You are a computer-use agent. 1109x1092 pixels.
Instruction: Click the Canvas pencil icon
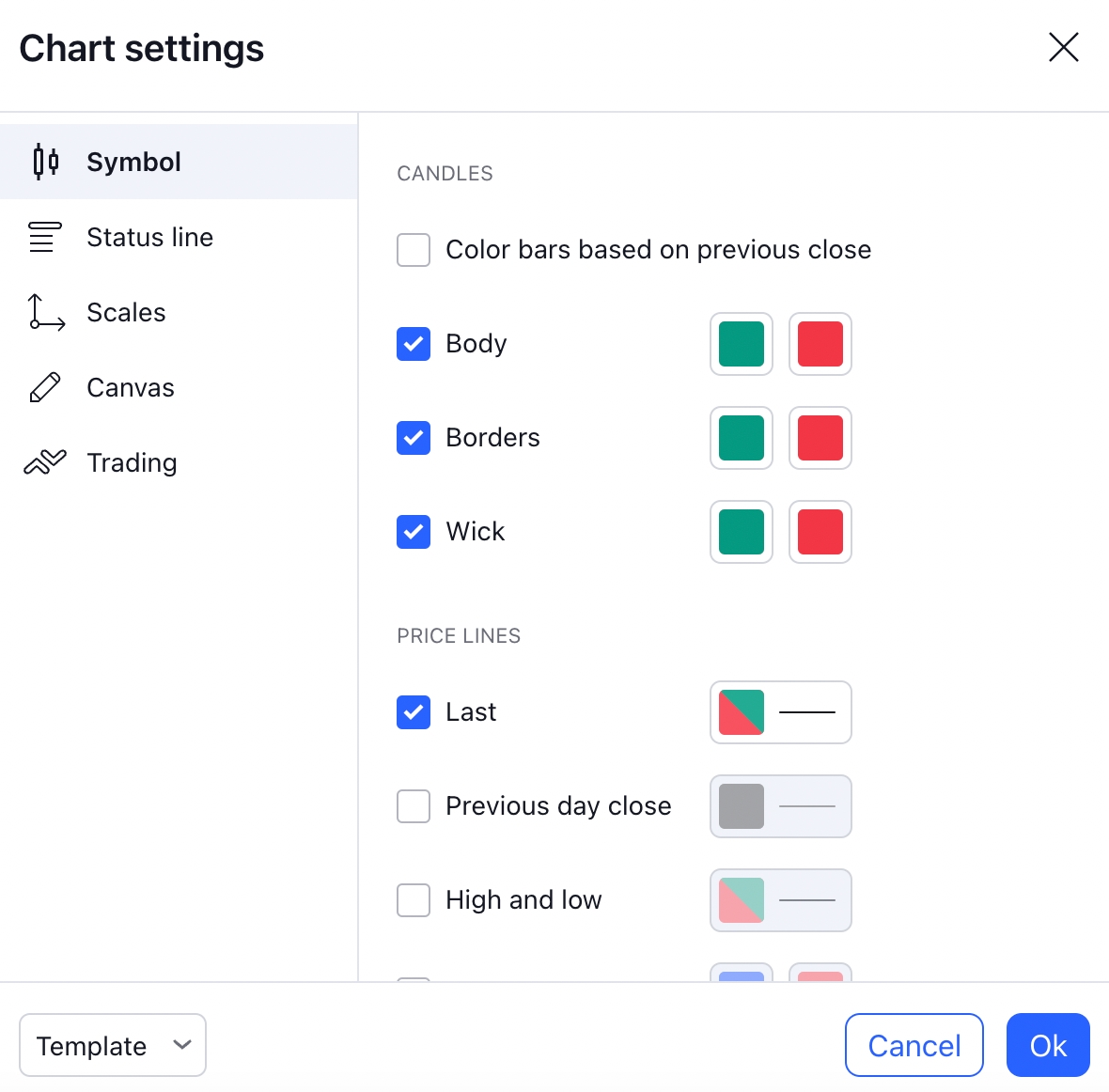45,387
